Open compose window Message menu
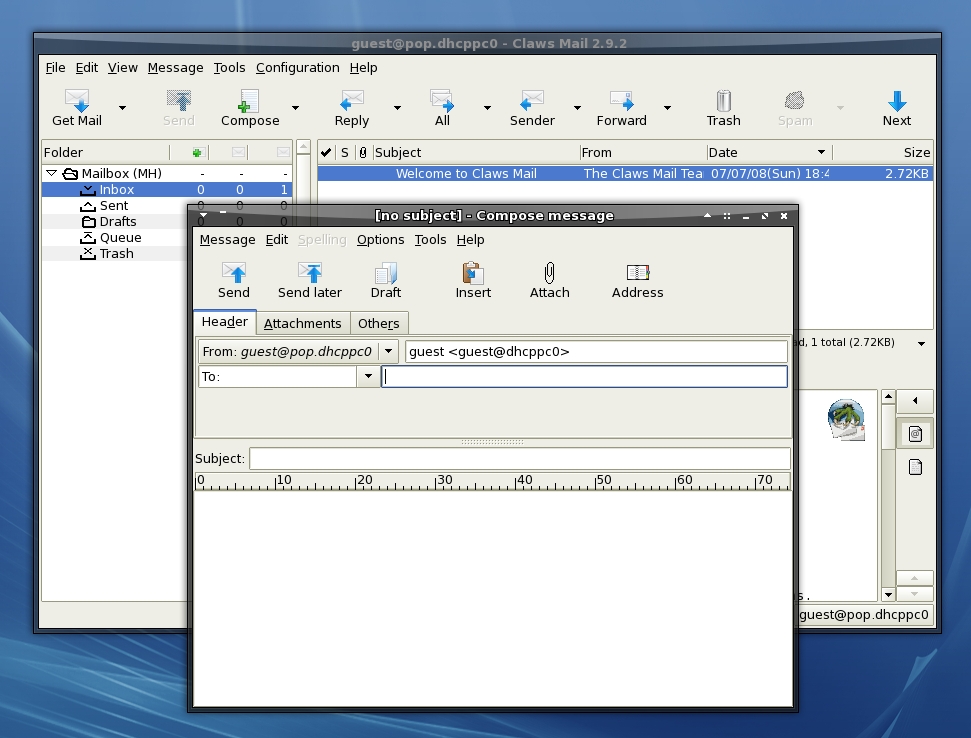The image size is (971, 738). click(227, 240)
